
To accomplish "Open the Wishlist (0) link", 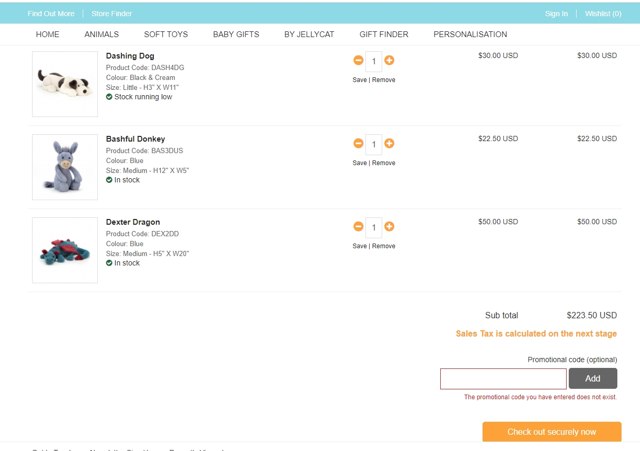I will point(603,13).
